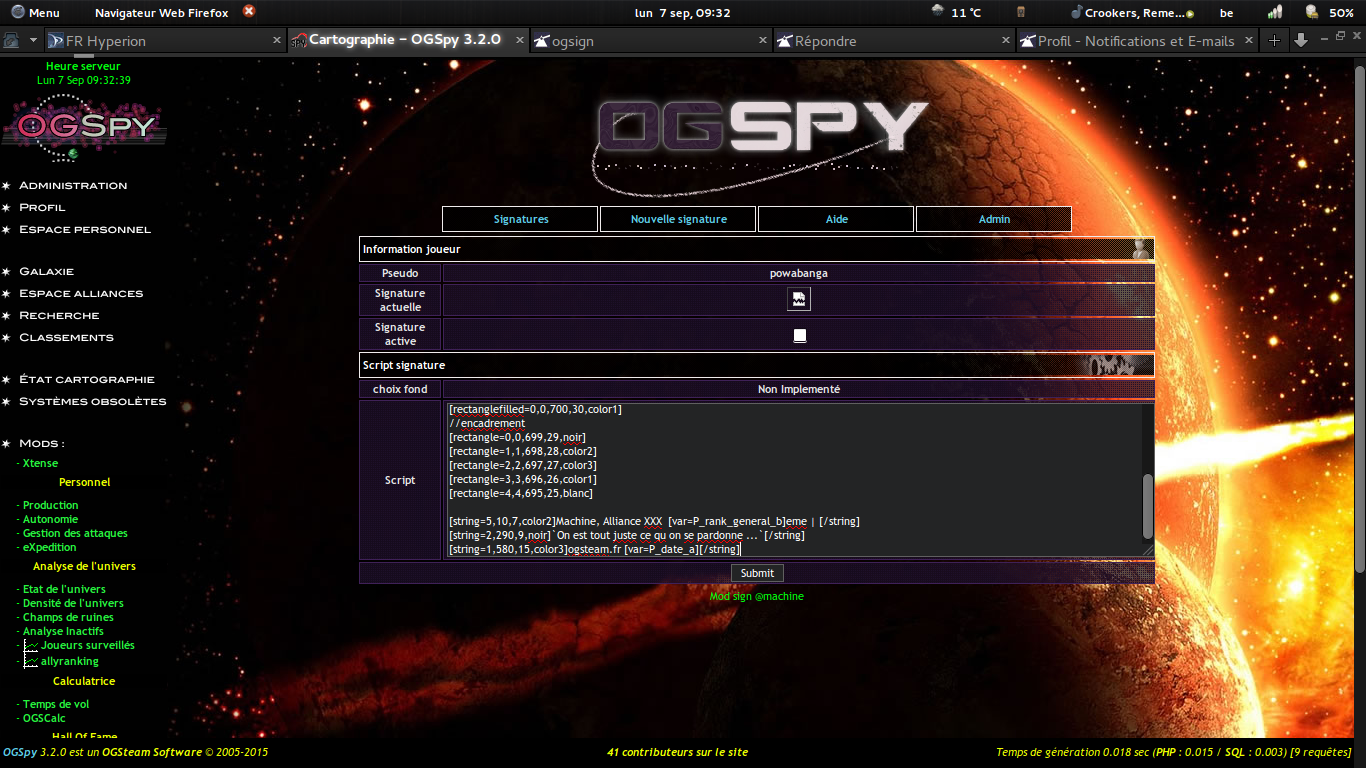Open the Signatures menu tab

[x=520, y=219]
